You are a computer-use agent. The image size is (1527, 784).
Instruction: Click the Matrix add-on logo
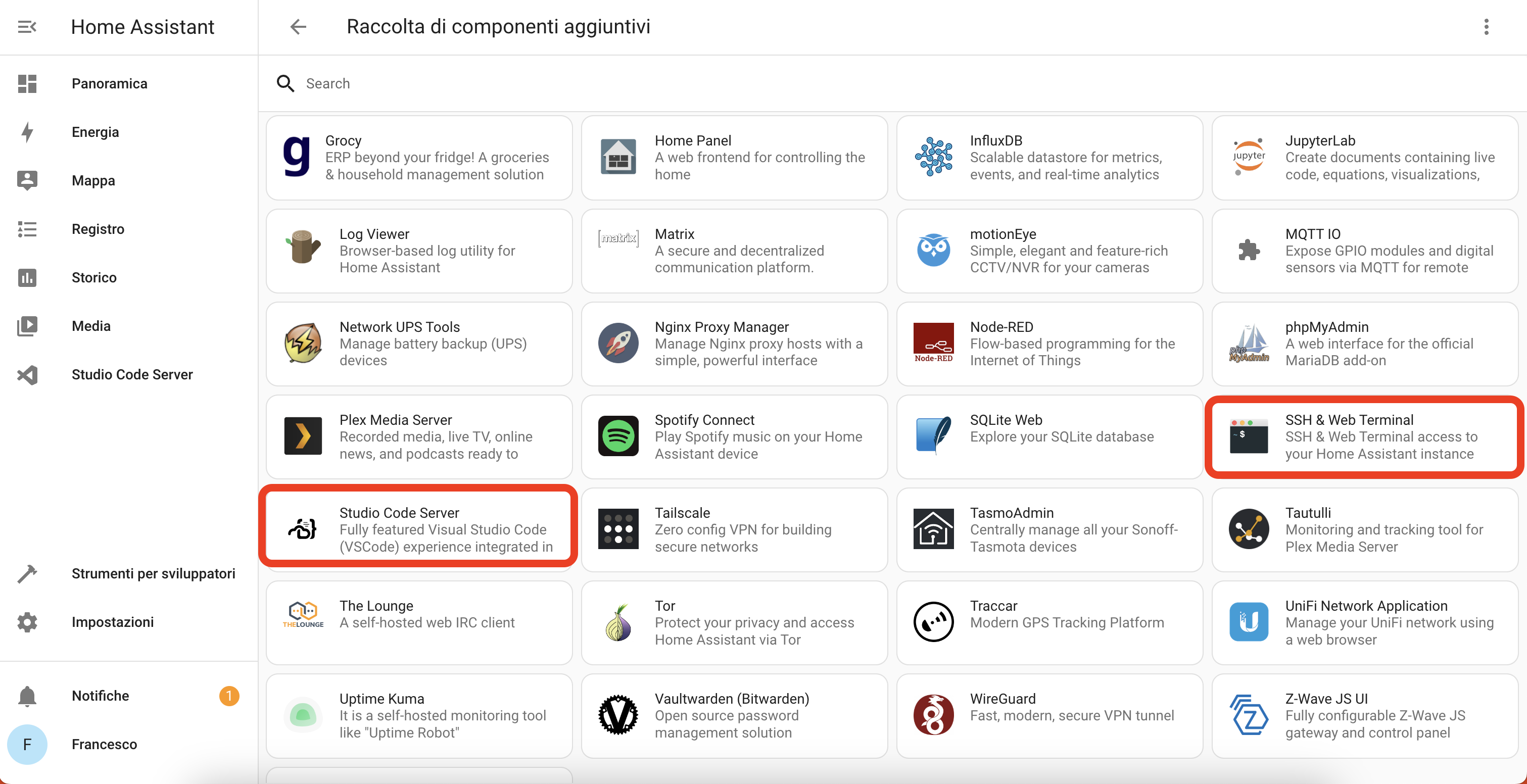[x=618, y=238]
